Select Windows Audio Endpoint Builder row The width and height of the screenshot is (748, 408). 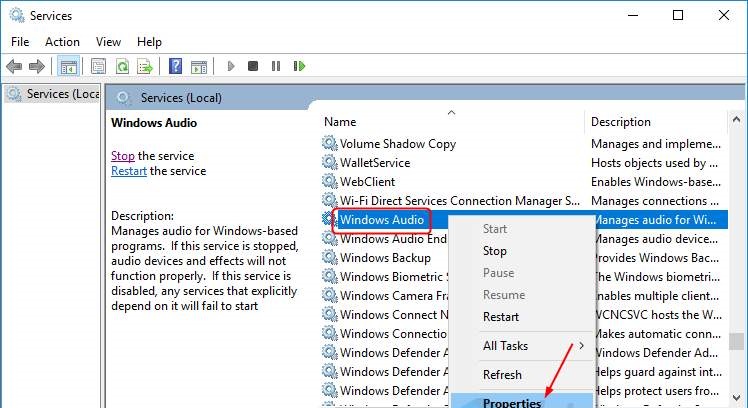(x=394, y=239)
